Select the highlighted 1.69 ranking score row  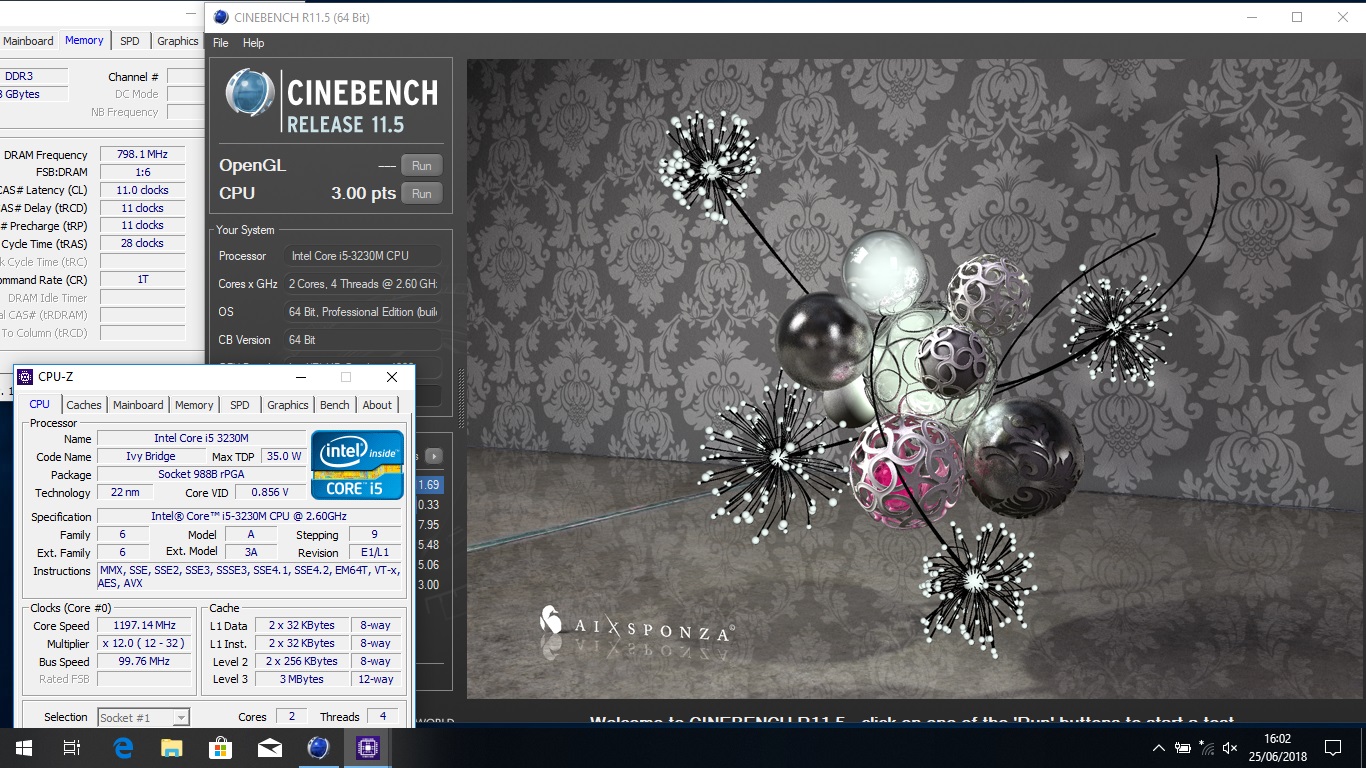[428, 485]
